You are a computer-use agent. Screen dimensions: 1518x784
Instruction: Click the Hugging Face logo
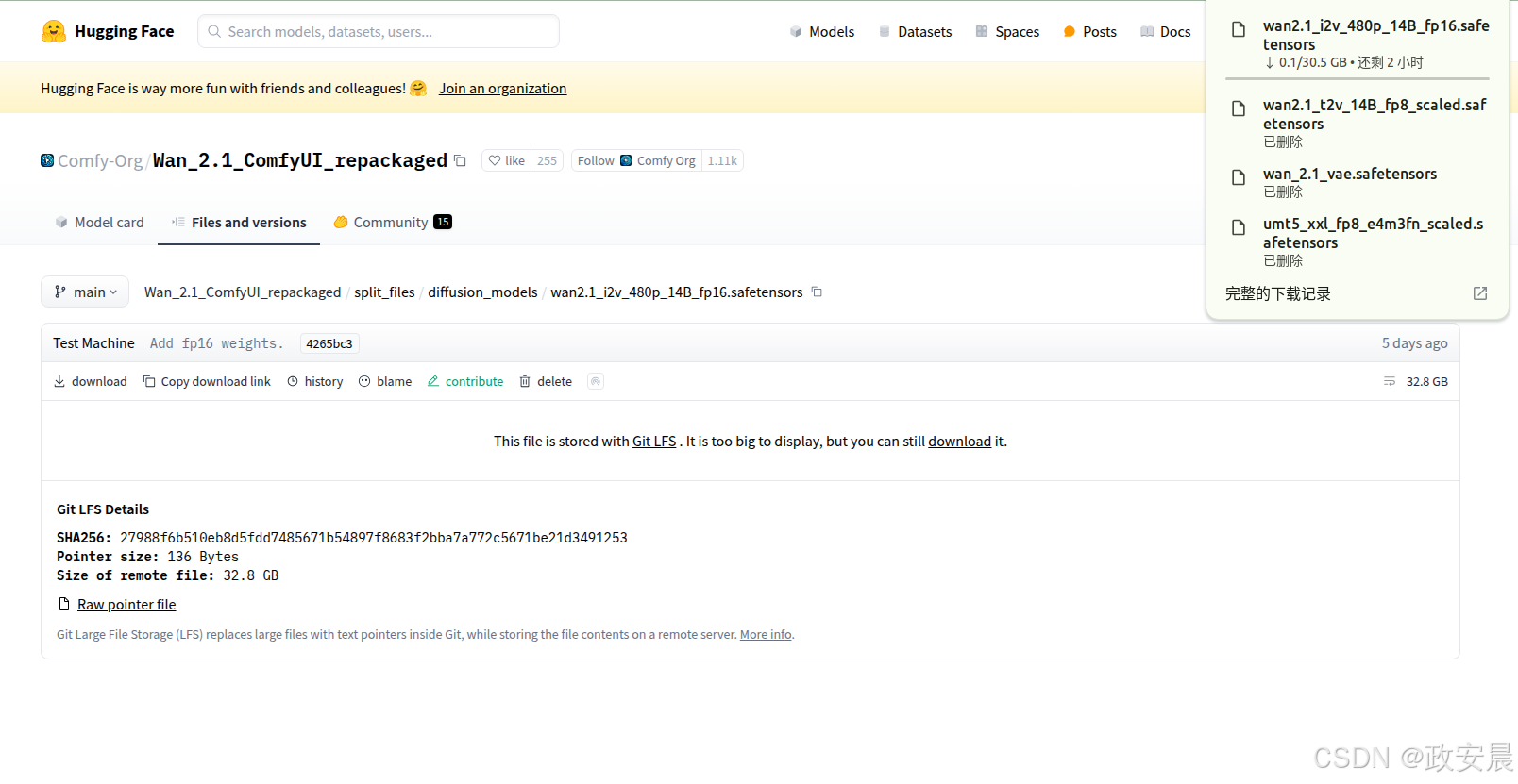tap(54, 31)
